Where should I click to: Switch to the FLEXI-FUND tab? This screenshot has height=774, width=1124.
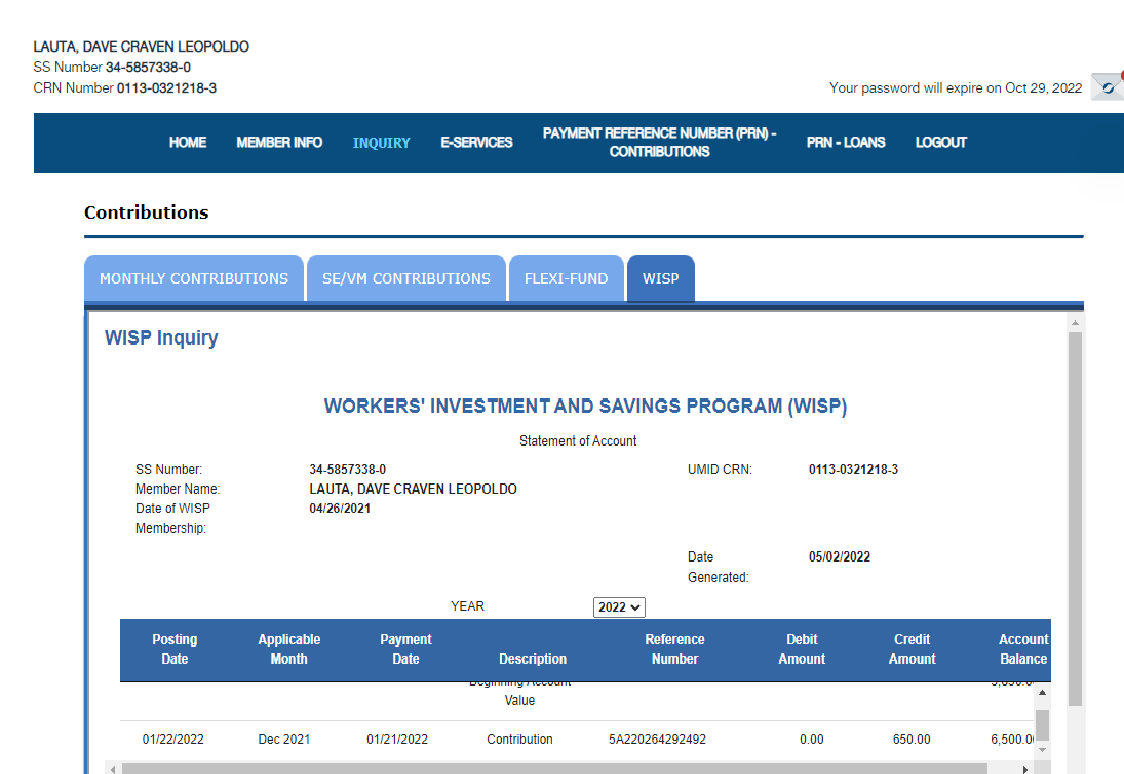(x=566, y=279)
